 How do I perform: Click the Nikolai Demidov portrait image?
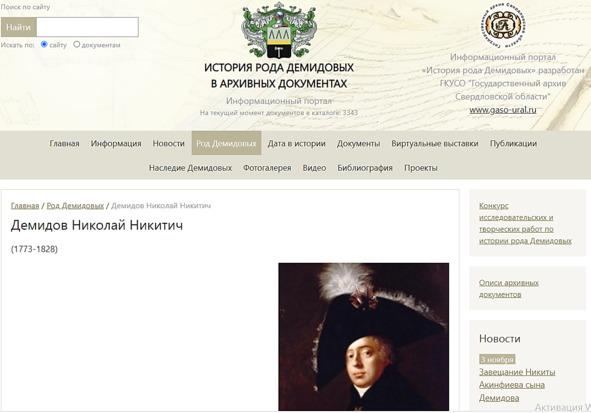(363, 337)
